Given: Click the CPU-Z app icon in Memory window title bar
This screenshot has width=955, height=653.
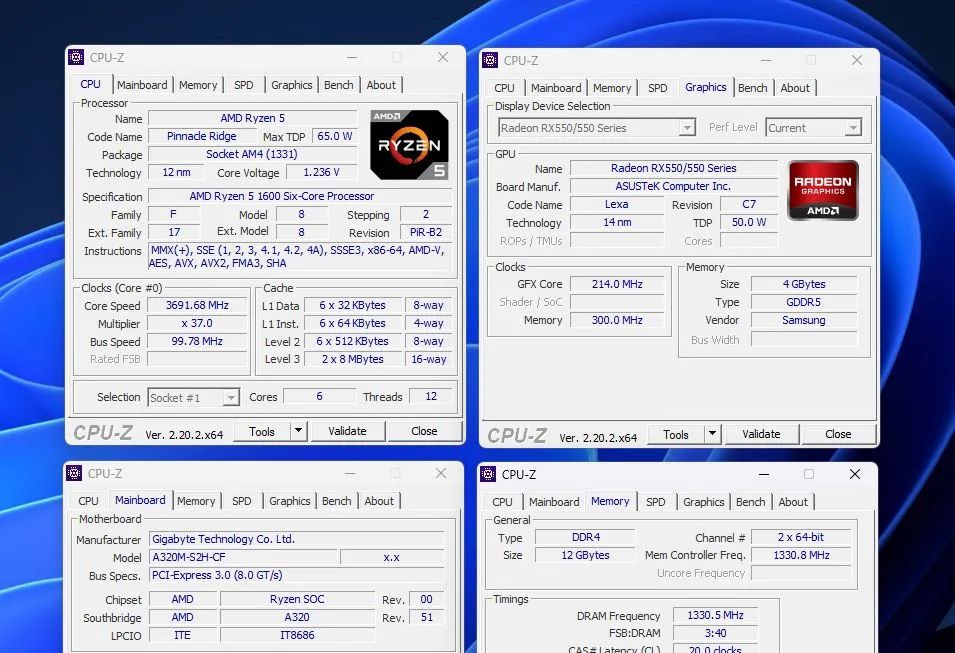Looking at the screenshot, I should (488, 474).
